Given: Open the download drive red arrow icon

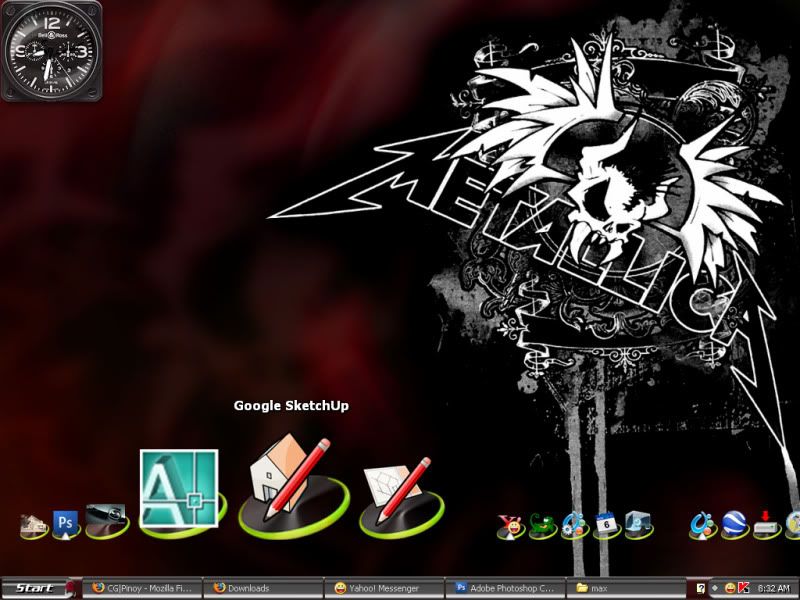Looking at the screenshot, I should click(766, 525).
